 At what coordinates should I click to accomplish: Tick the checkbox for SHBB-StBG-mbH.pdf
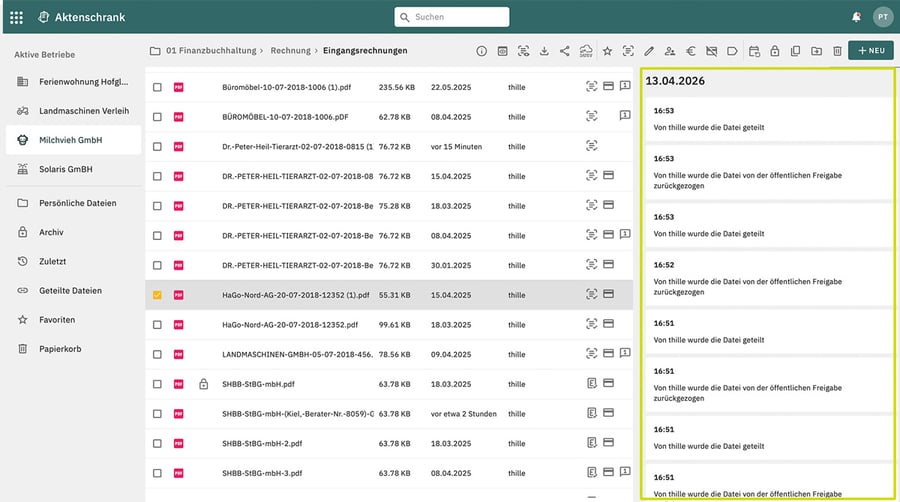pos(157,384)
